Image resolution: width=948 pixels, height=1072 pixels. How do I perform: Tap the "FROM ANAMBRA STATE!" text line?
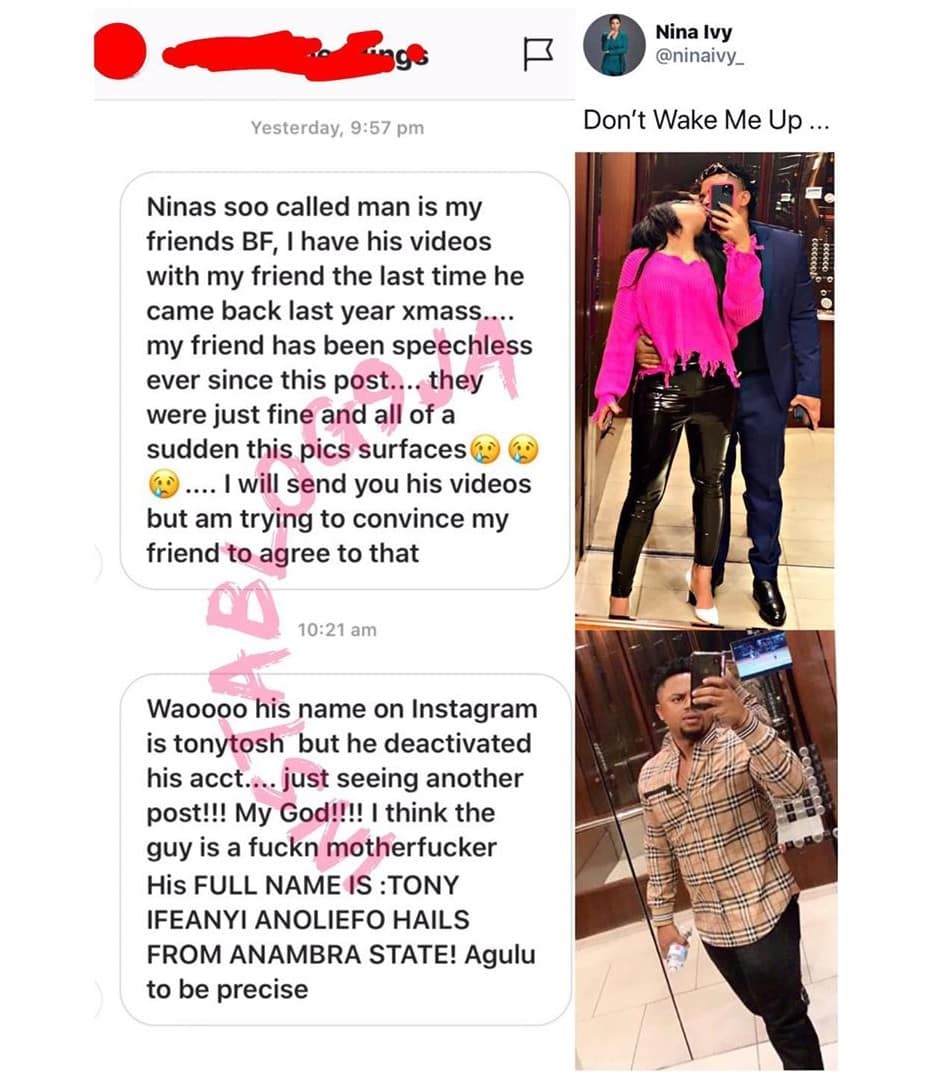click(301, 954)
